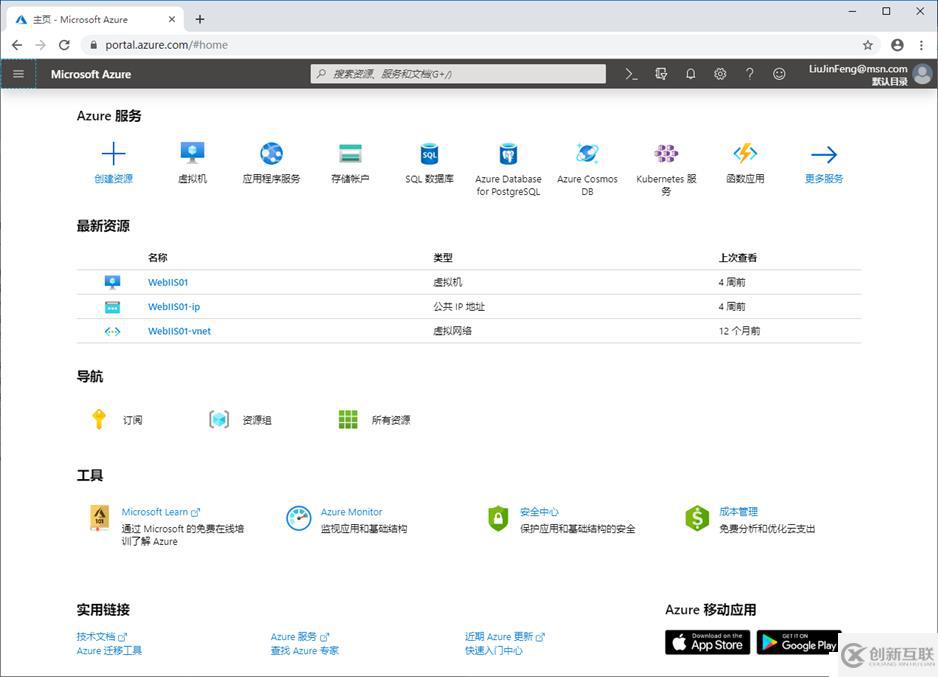Open the feedback smiley icon
The height and width of the screenshot is (677, 938).
(x=779, y=74)
